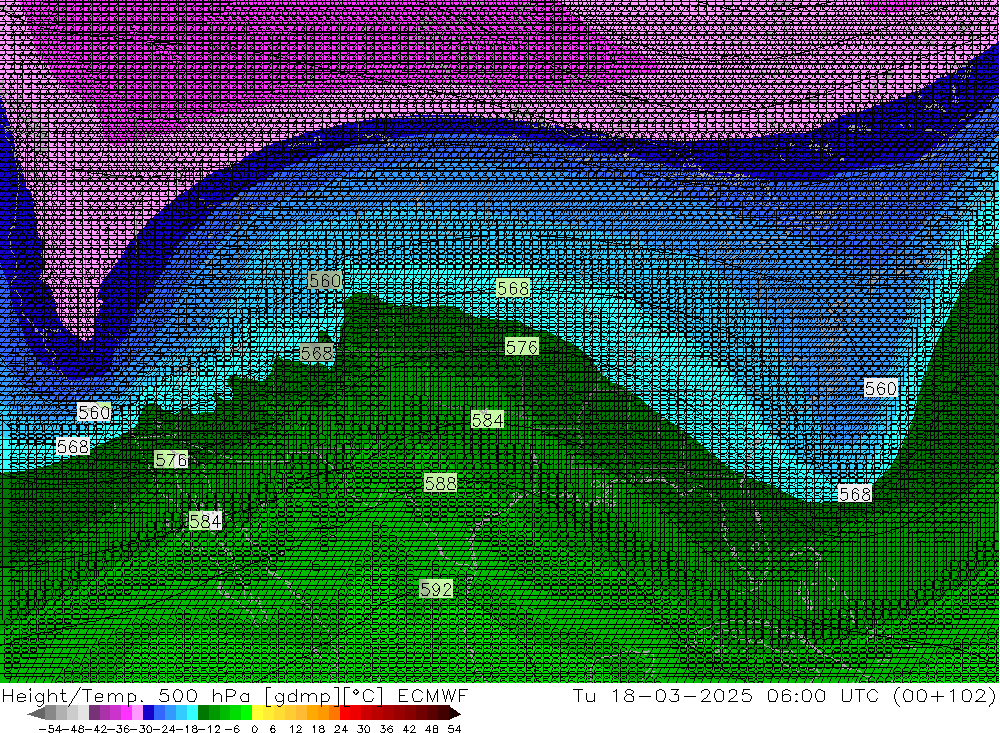Click the '[gdmp]' unit label

coord(302,695)
